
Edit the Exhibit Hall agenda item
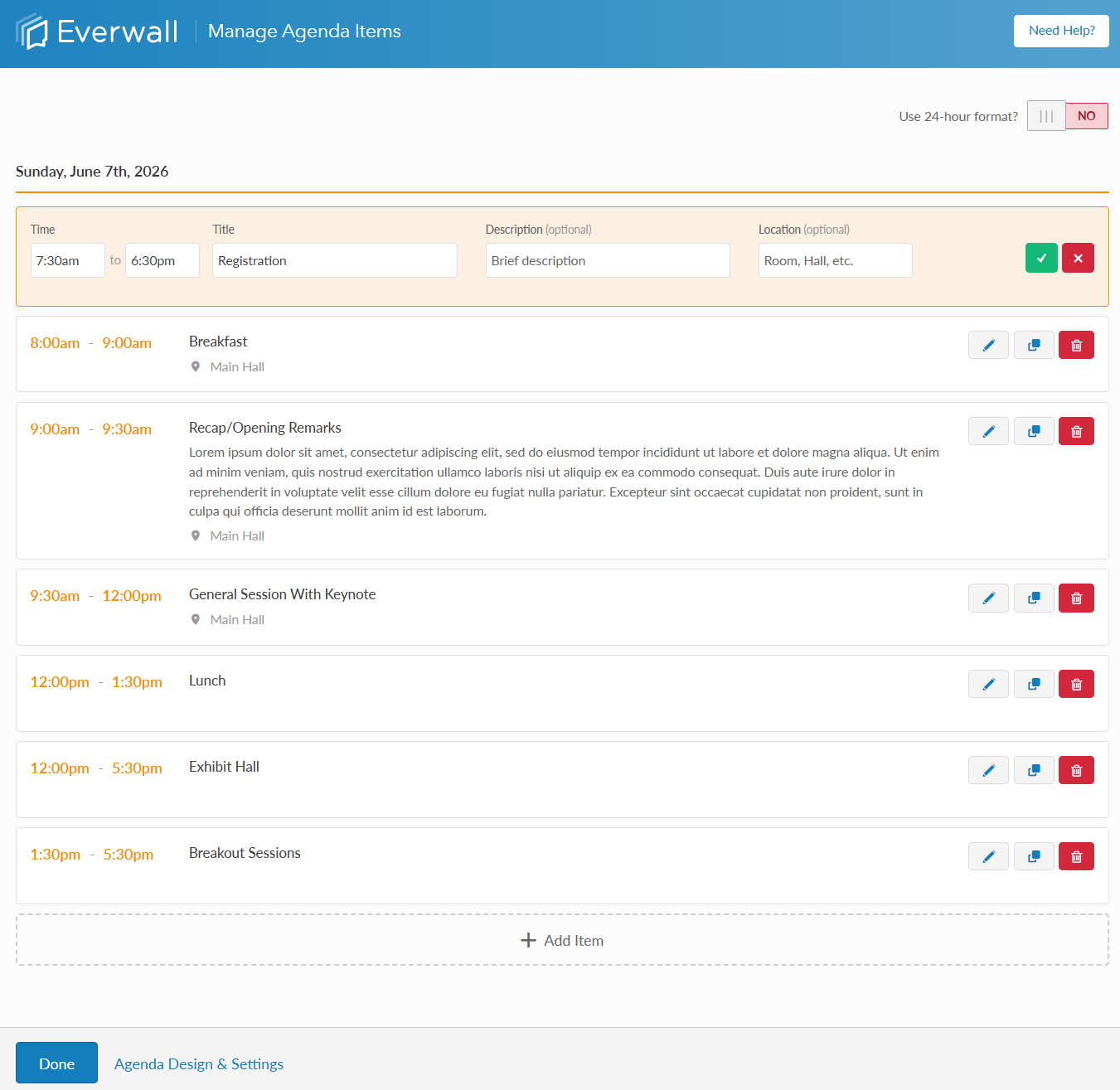(x=988, y=770)
